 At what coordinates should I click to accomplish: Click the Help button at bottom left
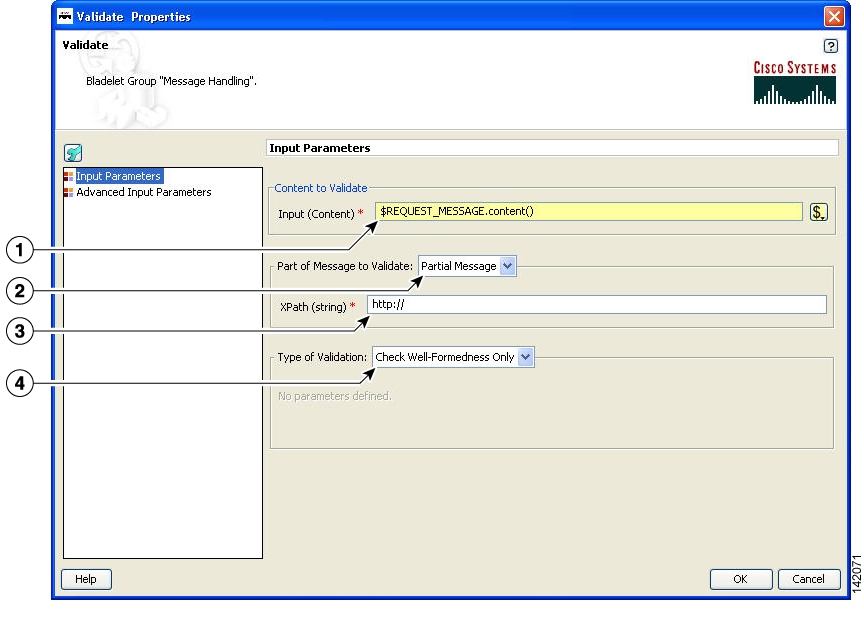click(x=87, y=579)
